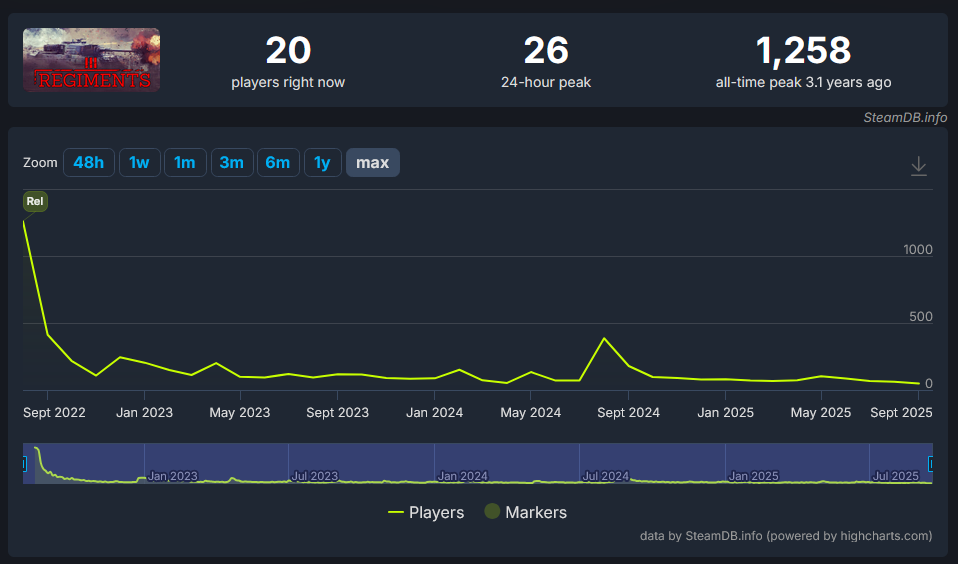The height and width of the screenshot is (564, 958).
Task: Open the chart download menu icon
Action: point(918,166)
